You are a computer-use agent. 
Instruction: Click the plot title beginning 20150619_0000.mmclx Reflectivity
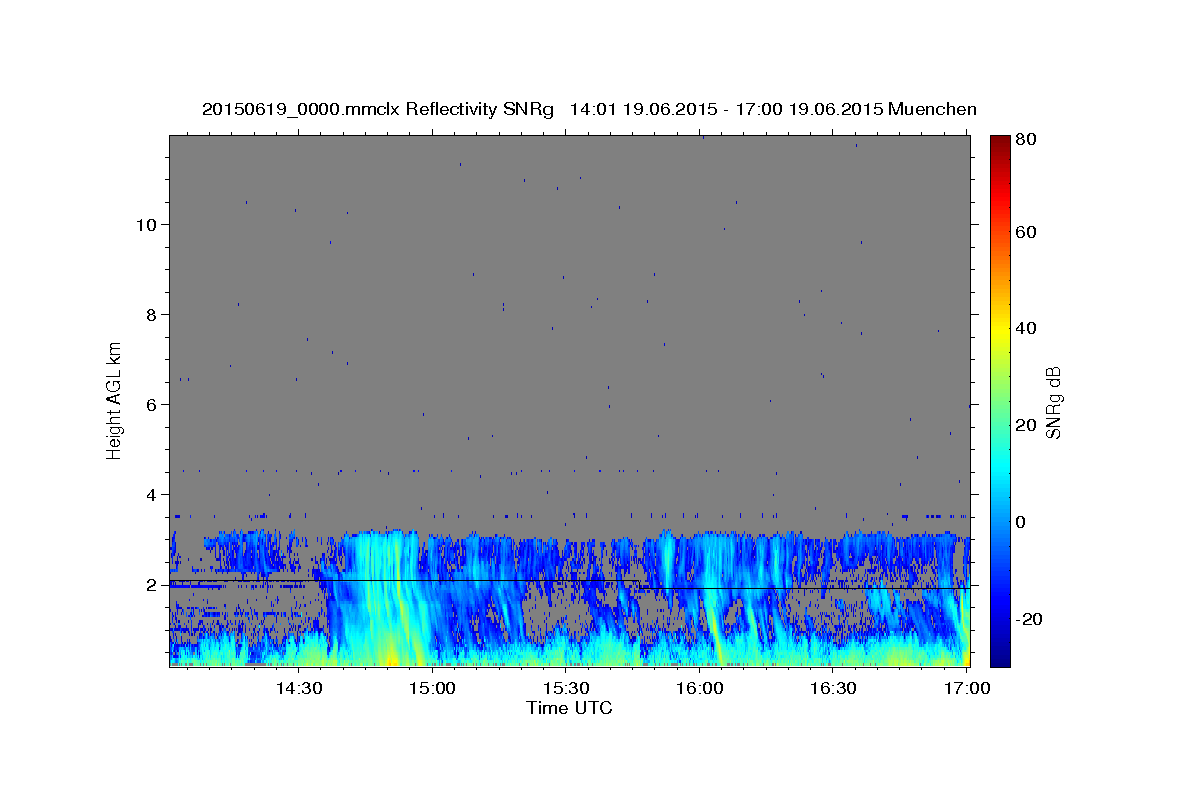pyautogui.click(x=589, y=109)
